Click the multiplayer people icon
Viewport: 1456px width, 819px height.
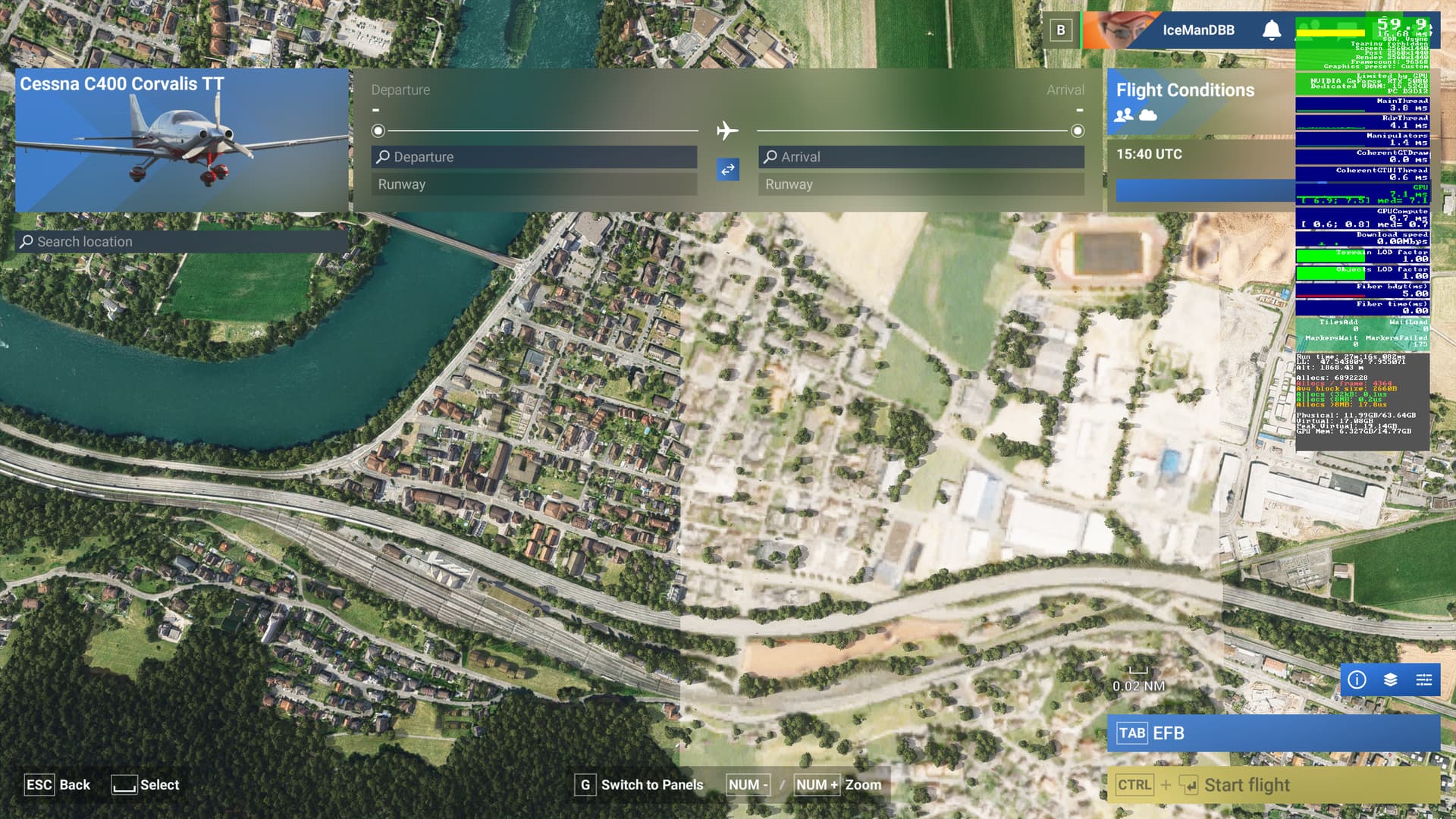click(1124, 115)
